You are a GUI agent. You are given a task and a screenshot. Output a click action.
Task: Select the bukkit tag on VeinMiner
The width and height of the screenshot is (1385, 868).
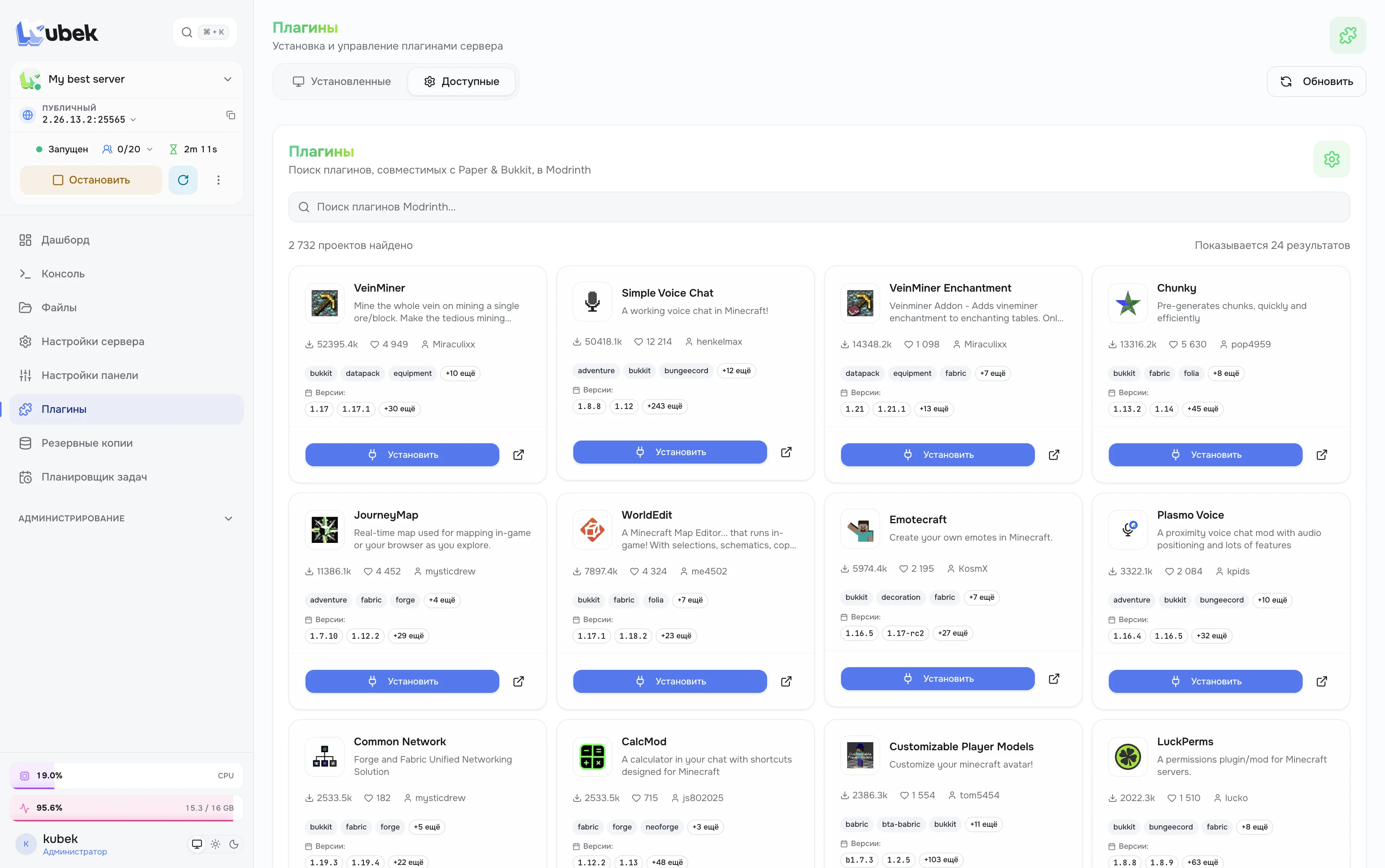321,373
